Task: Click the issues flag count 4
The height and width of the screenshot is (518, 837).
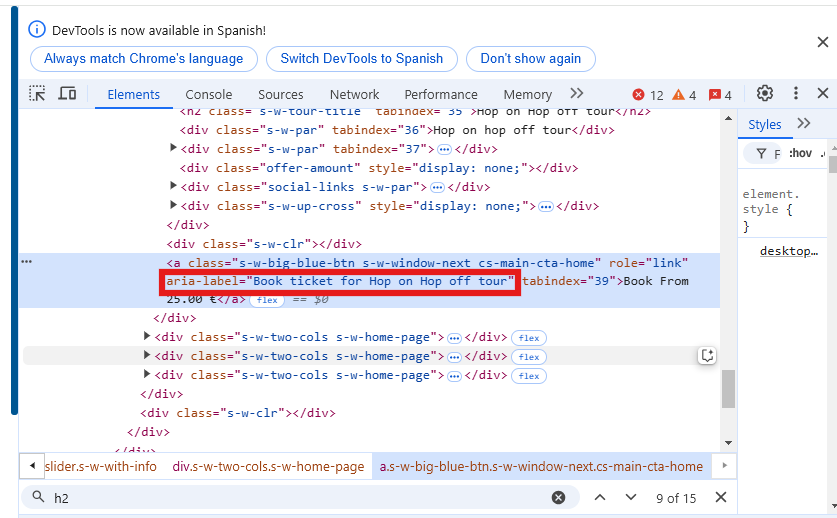Action: tap(720, 95)
